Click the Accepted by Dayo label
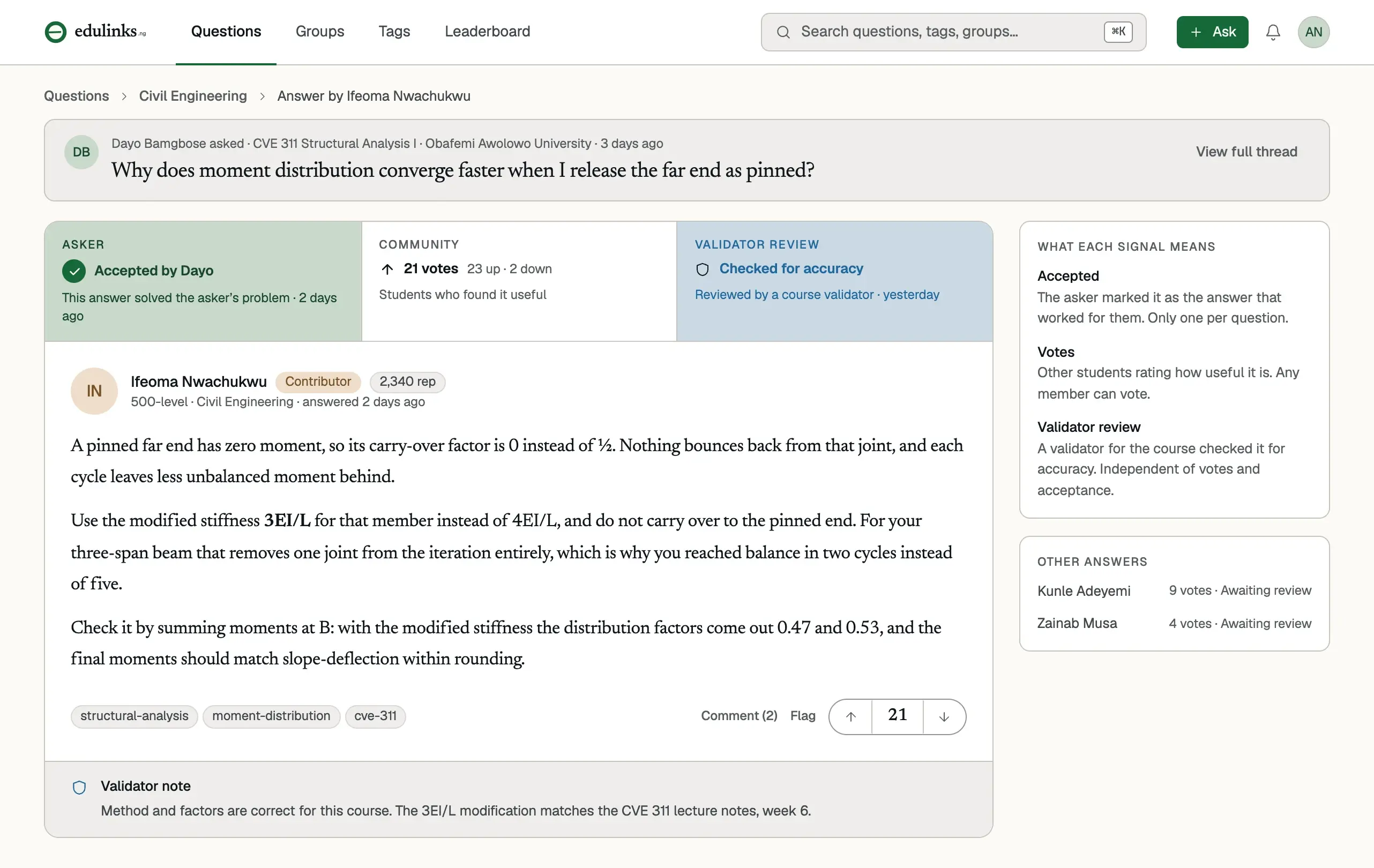 (153, 271)
